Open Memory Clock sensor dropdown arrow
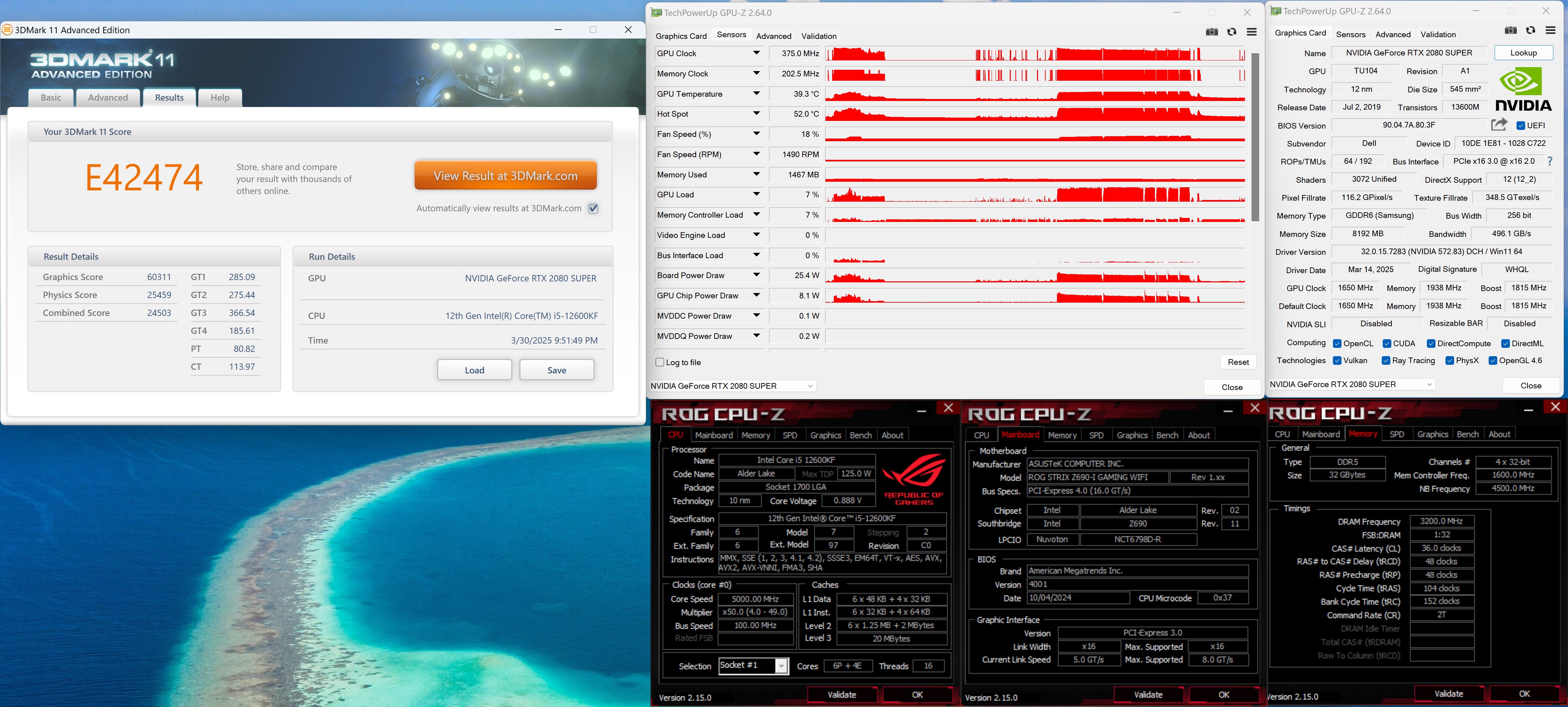 [x=756, y=73]
